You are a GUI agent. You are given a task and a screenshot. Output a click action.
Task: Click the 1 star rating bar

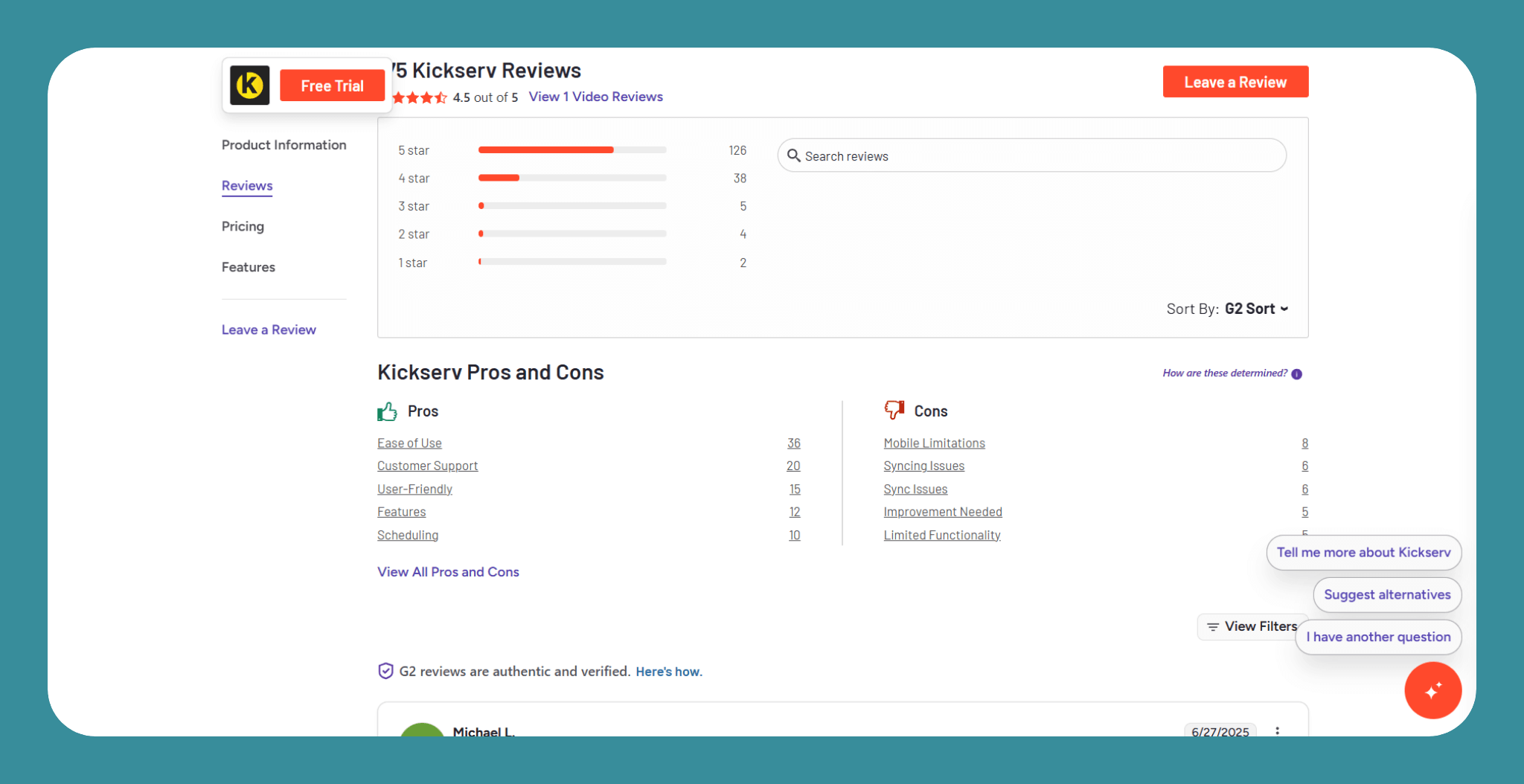click(572, 262)
